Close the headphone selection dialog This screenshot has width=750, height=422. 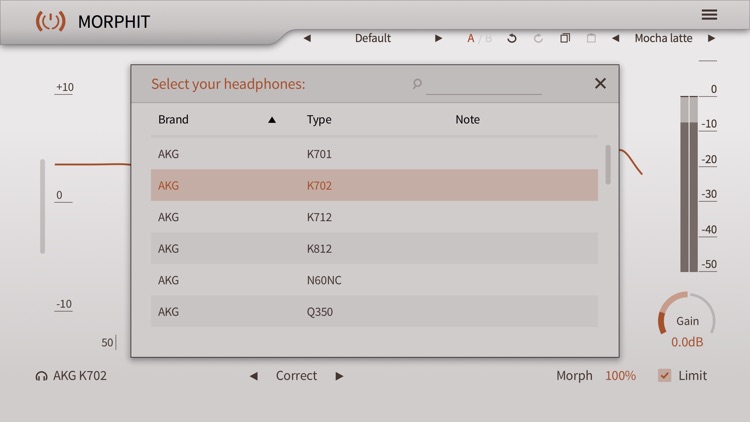(600, 83)
